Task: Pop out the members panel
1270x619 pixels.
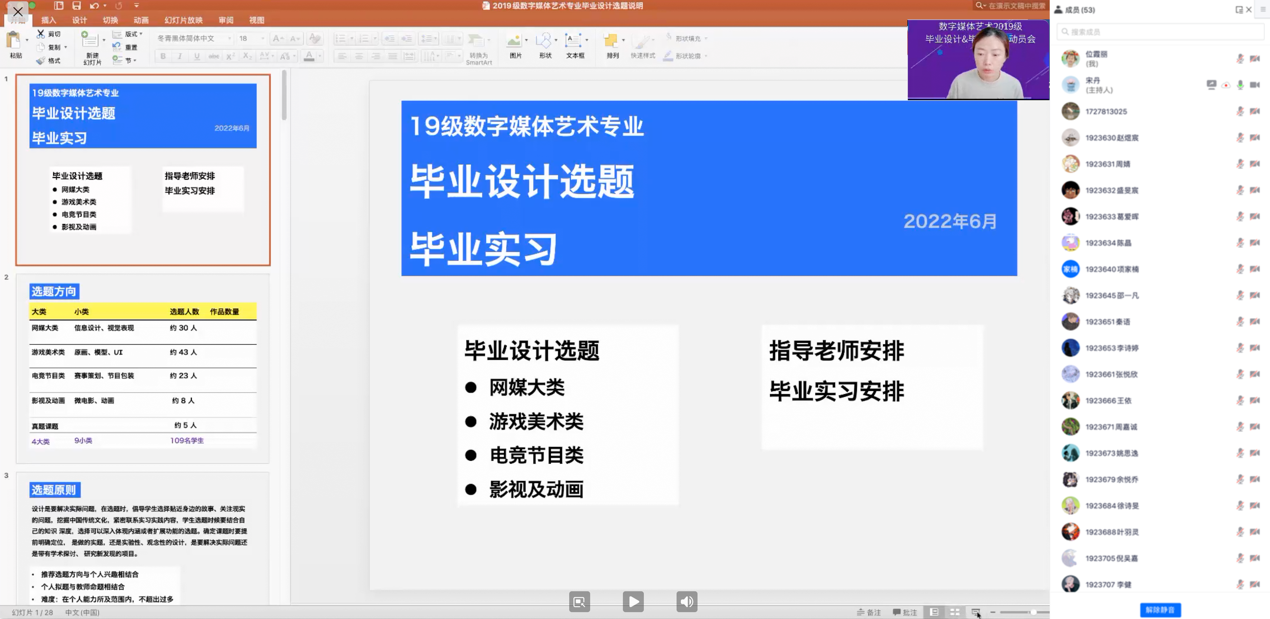Action: (1238, 10)
